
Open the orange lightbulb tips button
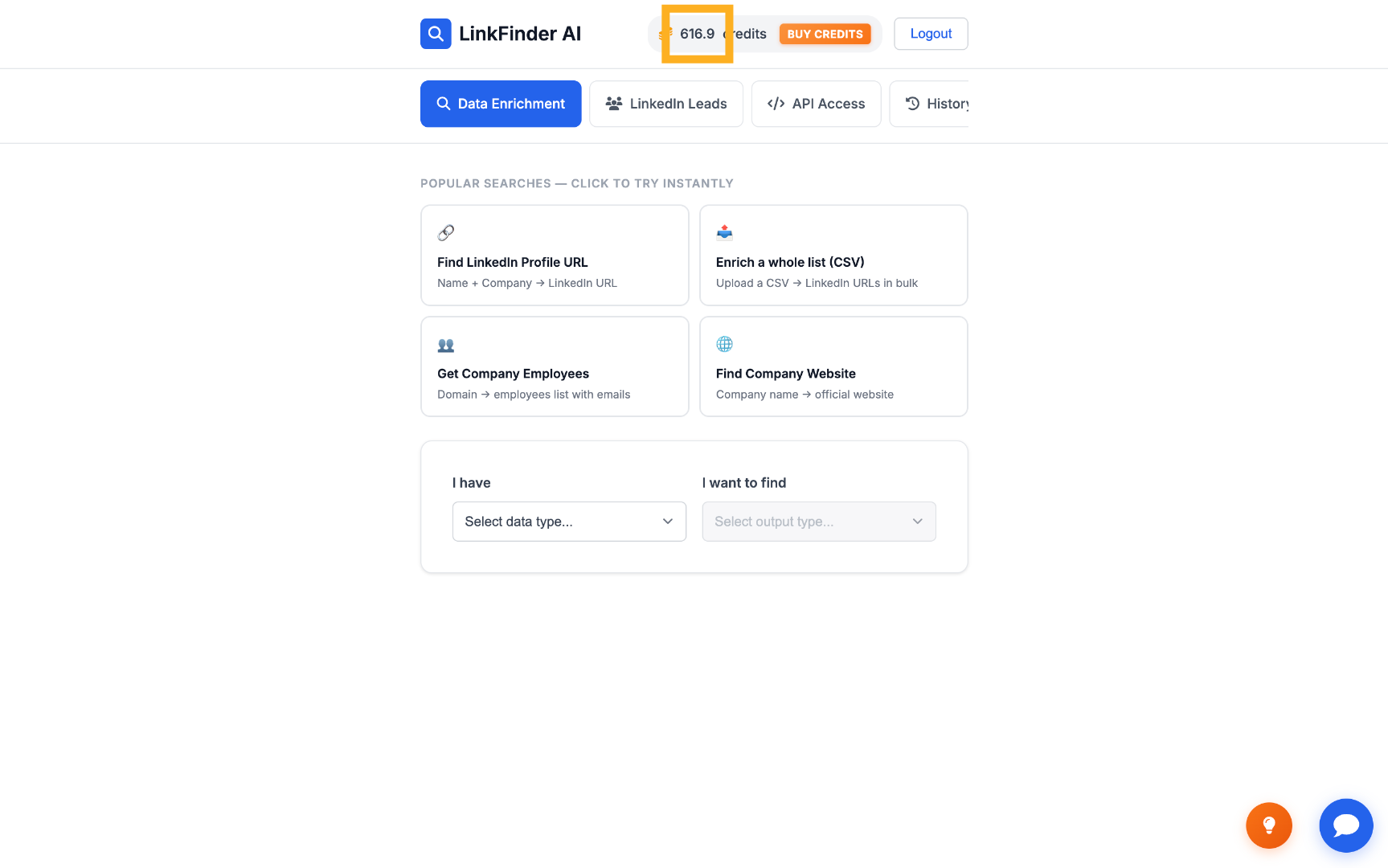[x=1269, y=825]
